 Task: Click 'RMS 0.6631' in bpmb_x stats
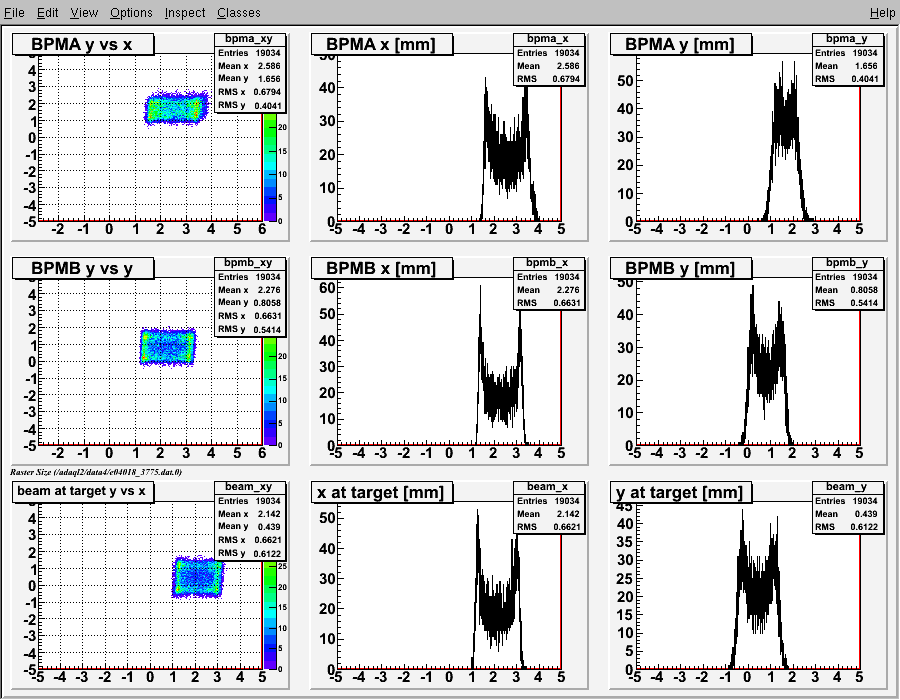point(548,303)
